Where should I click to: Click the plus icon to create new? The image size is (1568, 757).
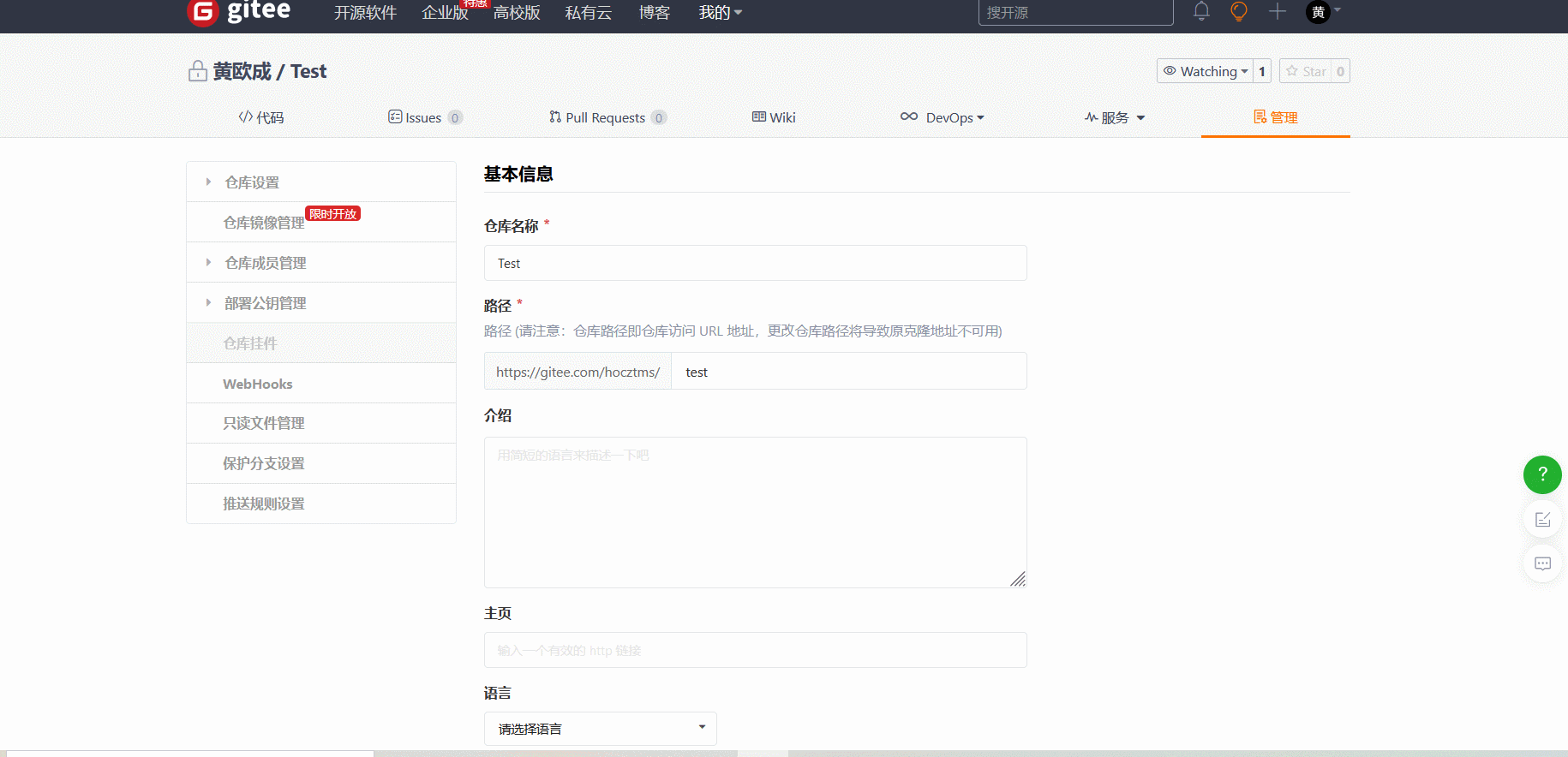coord(1278,12)
